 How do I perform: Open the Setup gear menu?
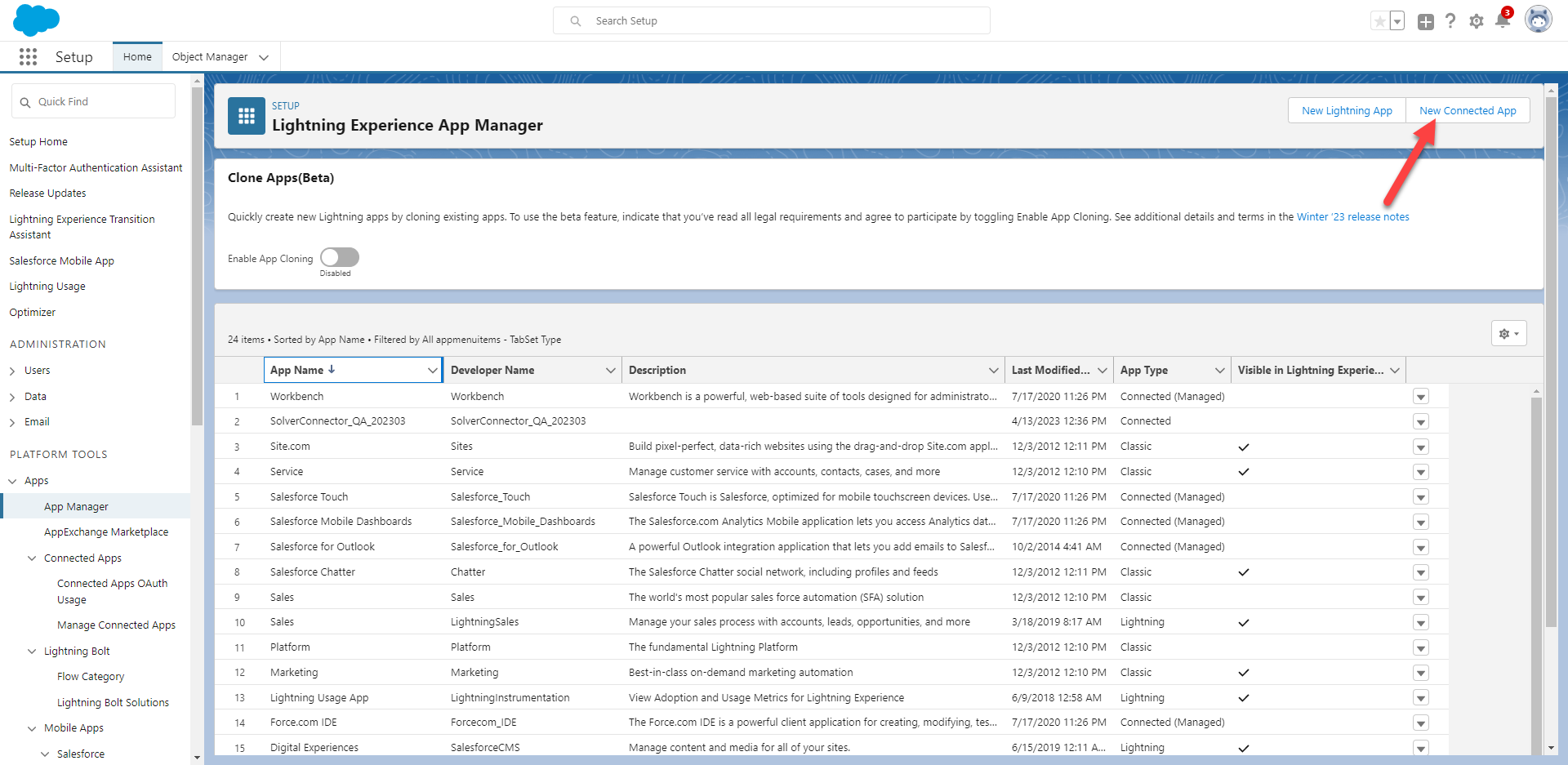coord(1476,21)
